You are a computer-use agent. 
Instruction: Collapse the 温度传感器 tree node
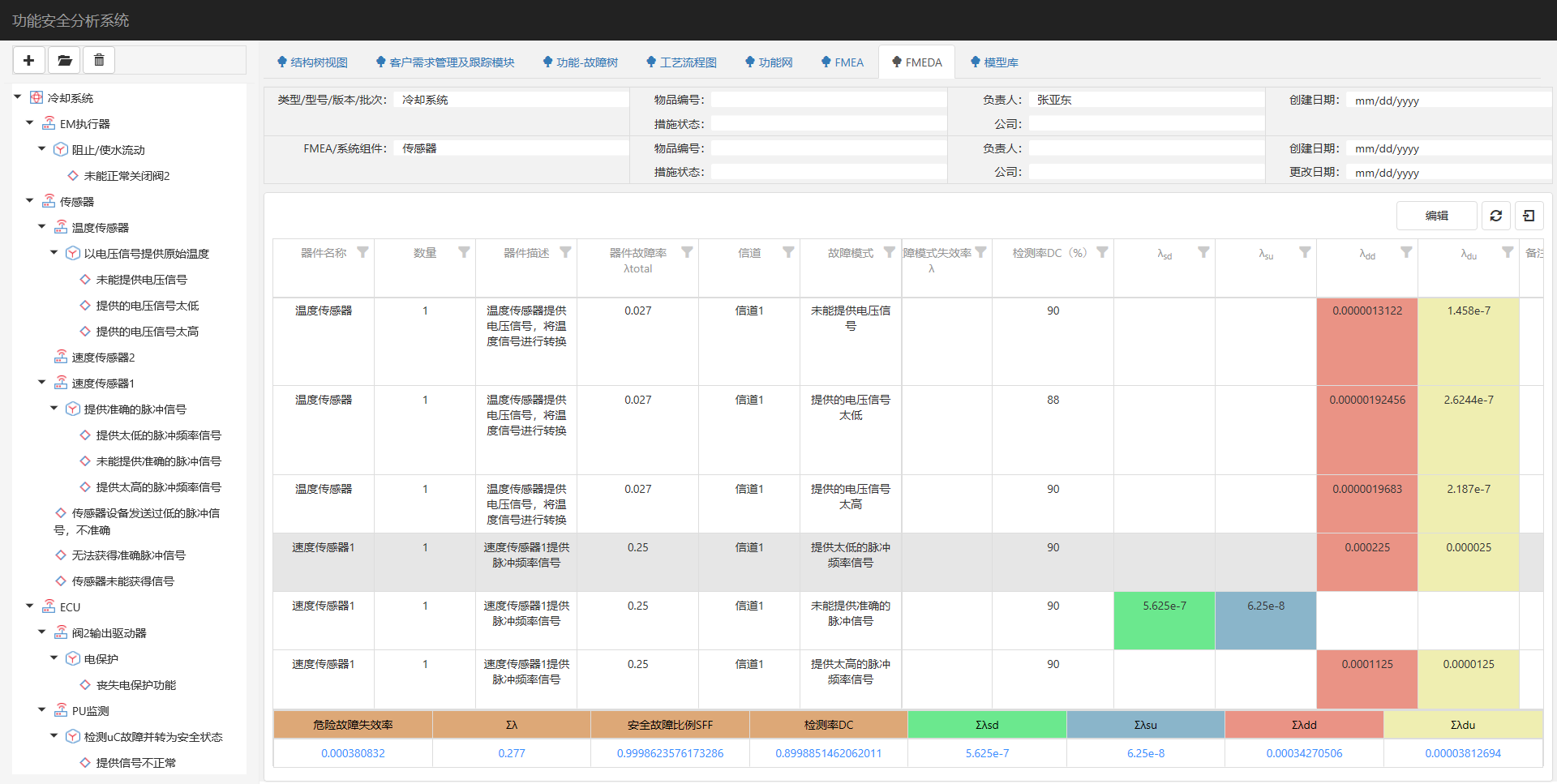[42, 227]
